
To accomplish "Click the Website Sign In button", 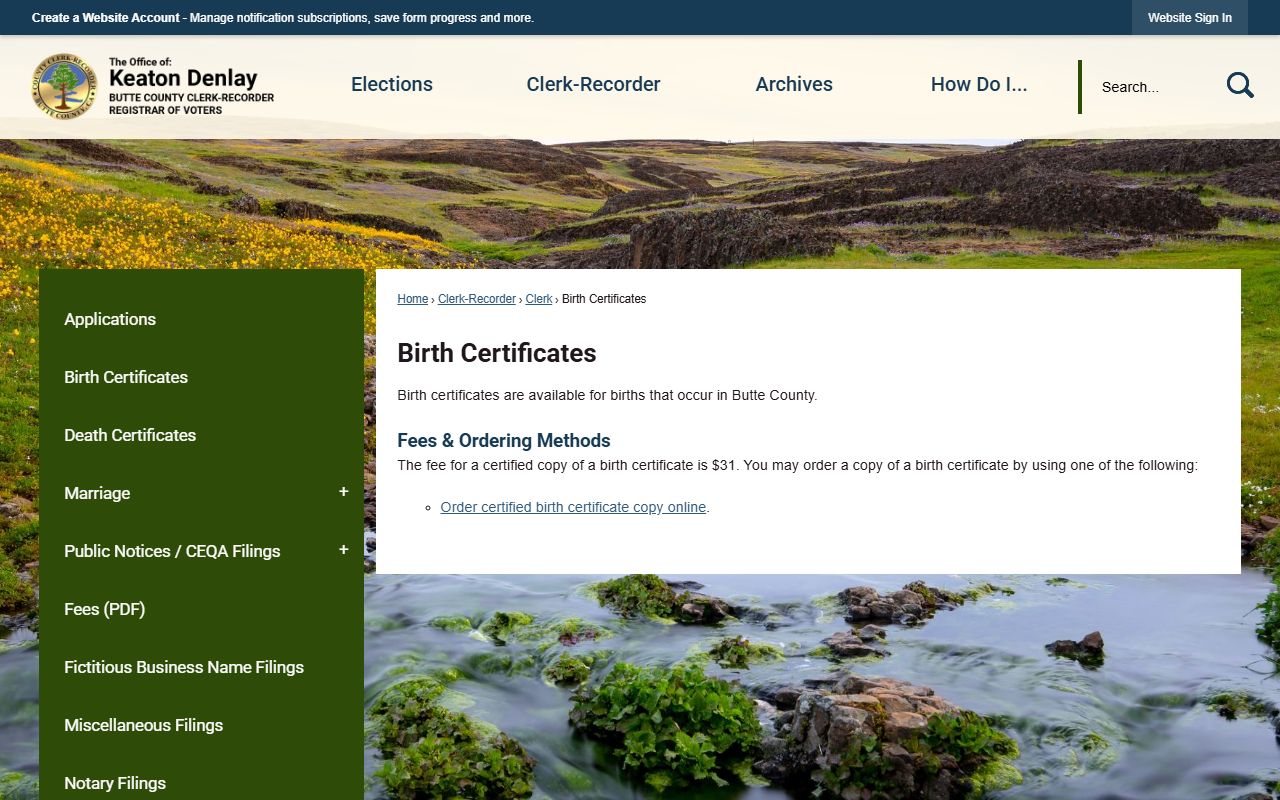I will 1190,18.
